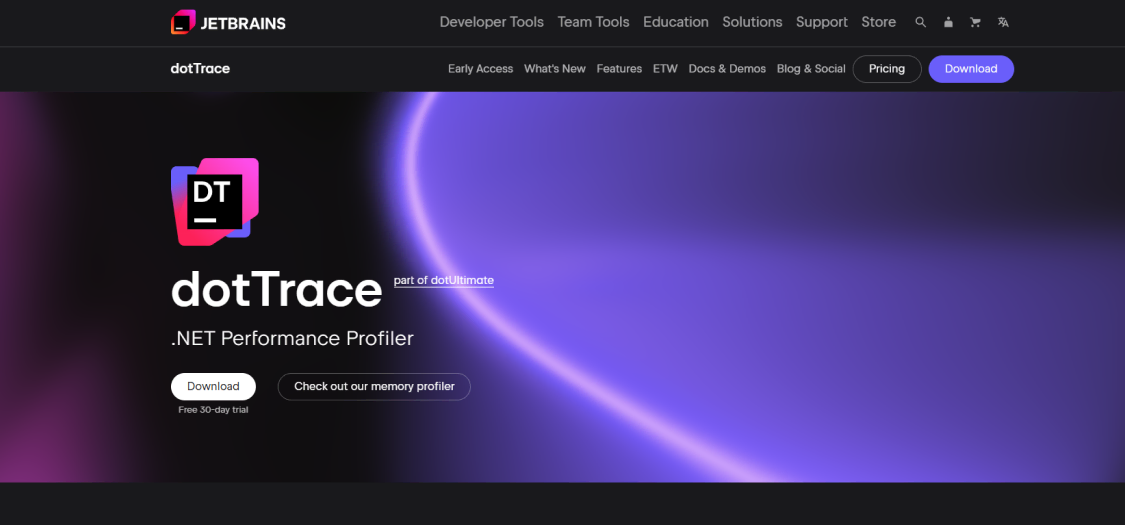Open the account profile icon
The width and height of the screenshot is (1125, 525).
point(948,22)
